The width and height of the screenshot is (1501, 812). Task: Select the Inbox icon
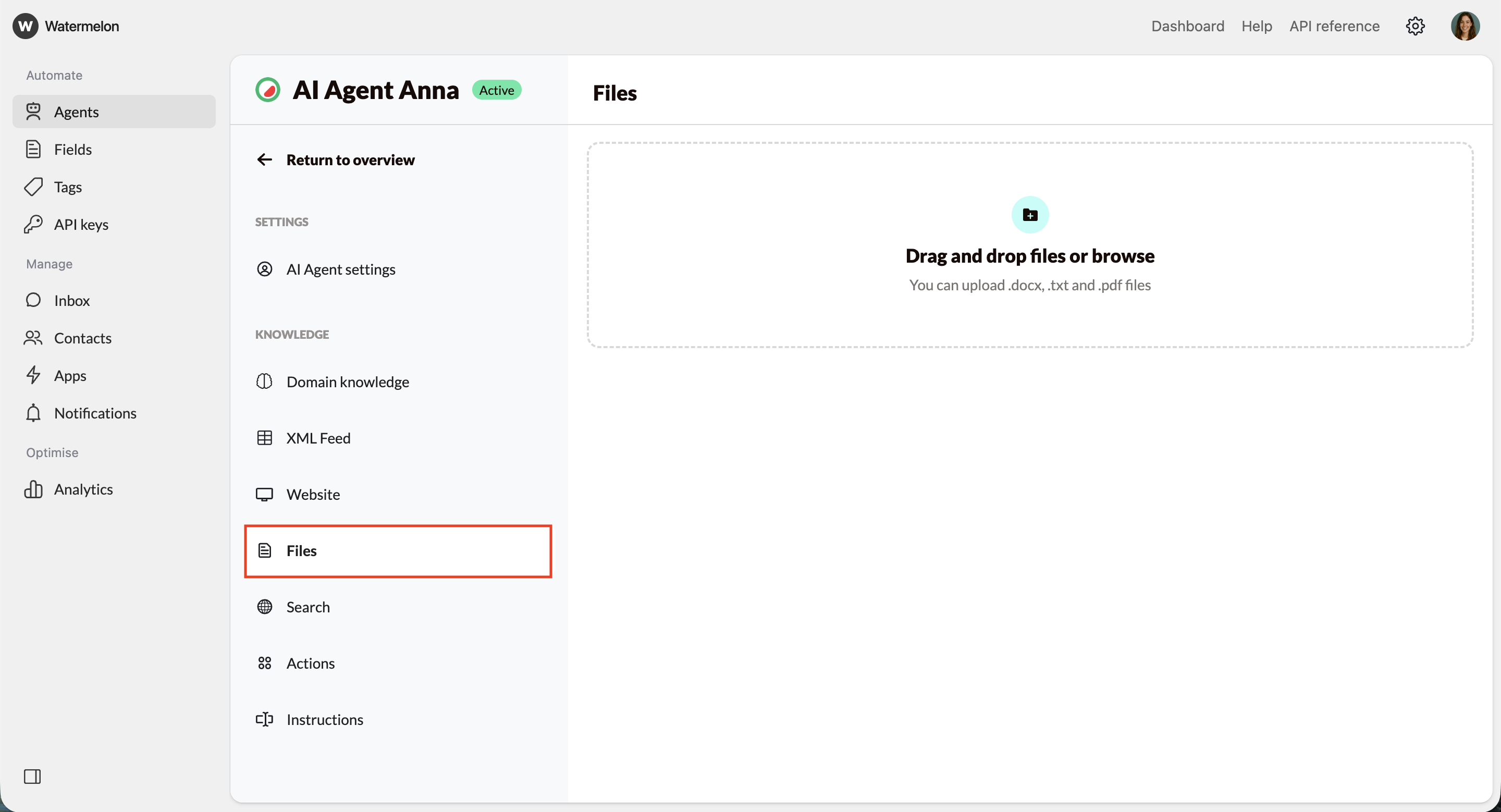tap(34, 300)
